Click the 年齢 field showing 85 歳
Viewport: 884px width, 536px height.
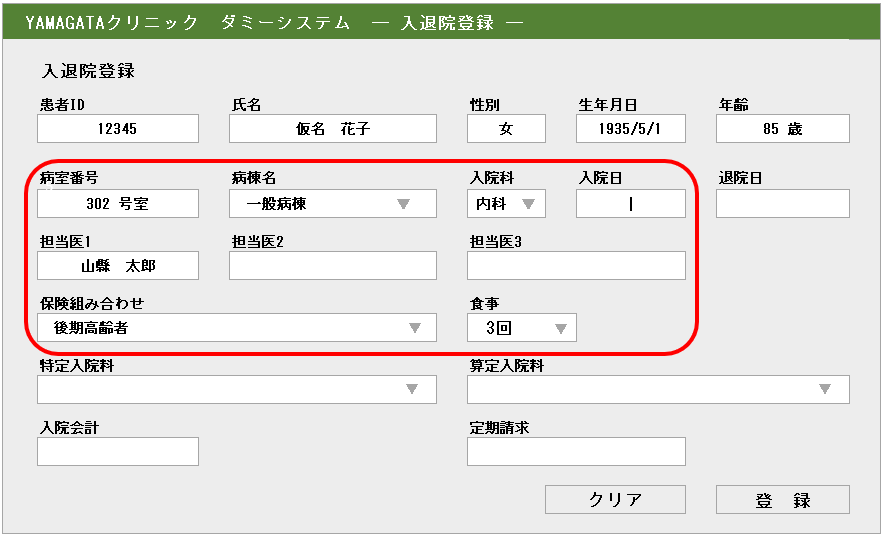[782, 129]
